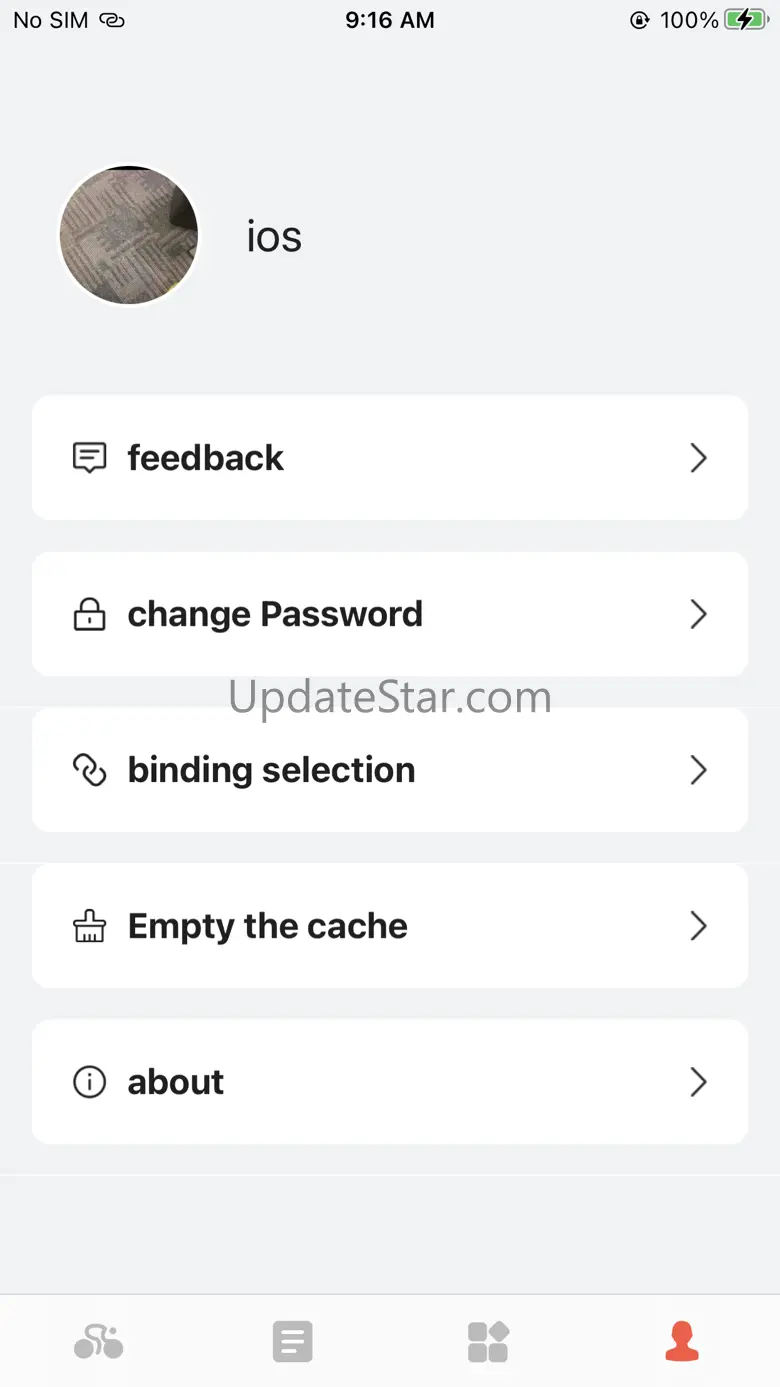Tap the broom icon for cache
Viewport: 780px width, 1387px height.
pos(90,926)
